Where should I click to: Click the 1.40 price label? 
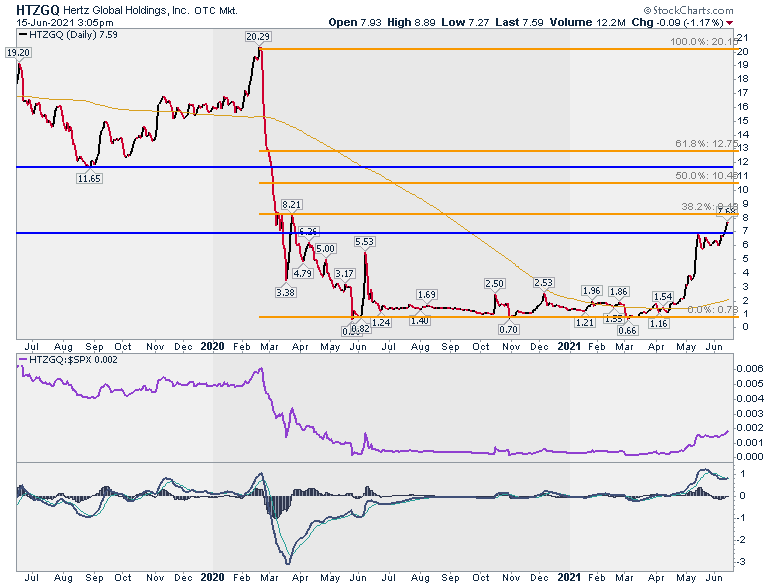tap(420, 321)
